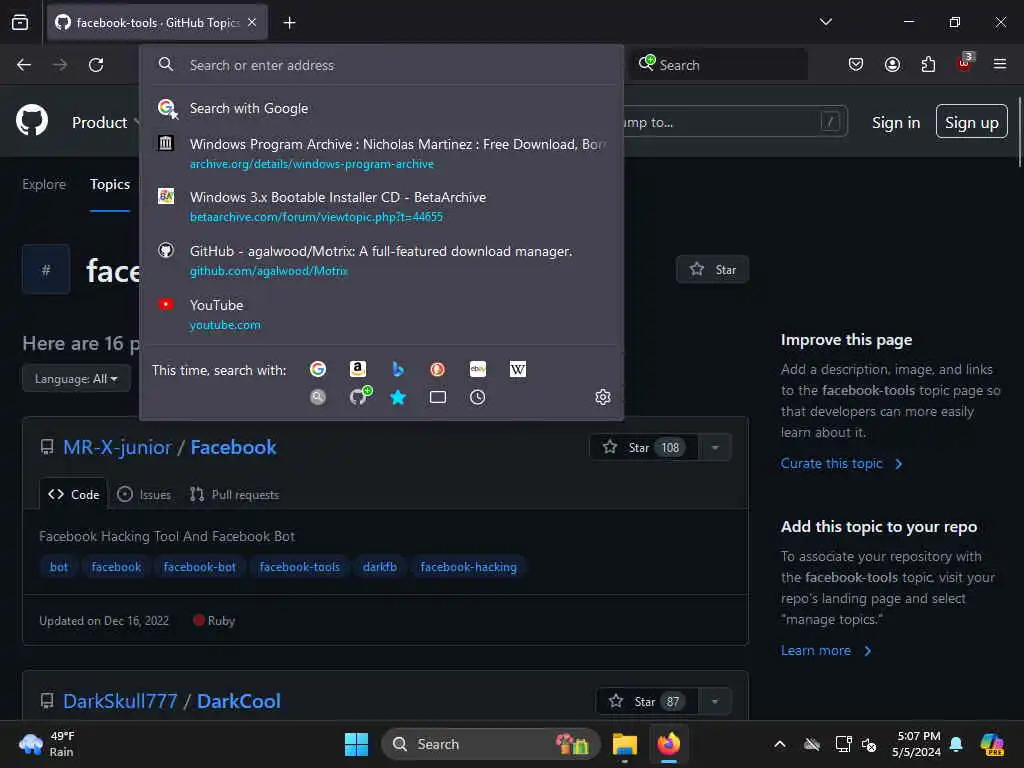Open uBlock Origin extension icon
The image size is (1024, 768).
[x=965, y=63]
